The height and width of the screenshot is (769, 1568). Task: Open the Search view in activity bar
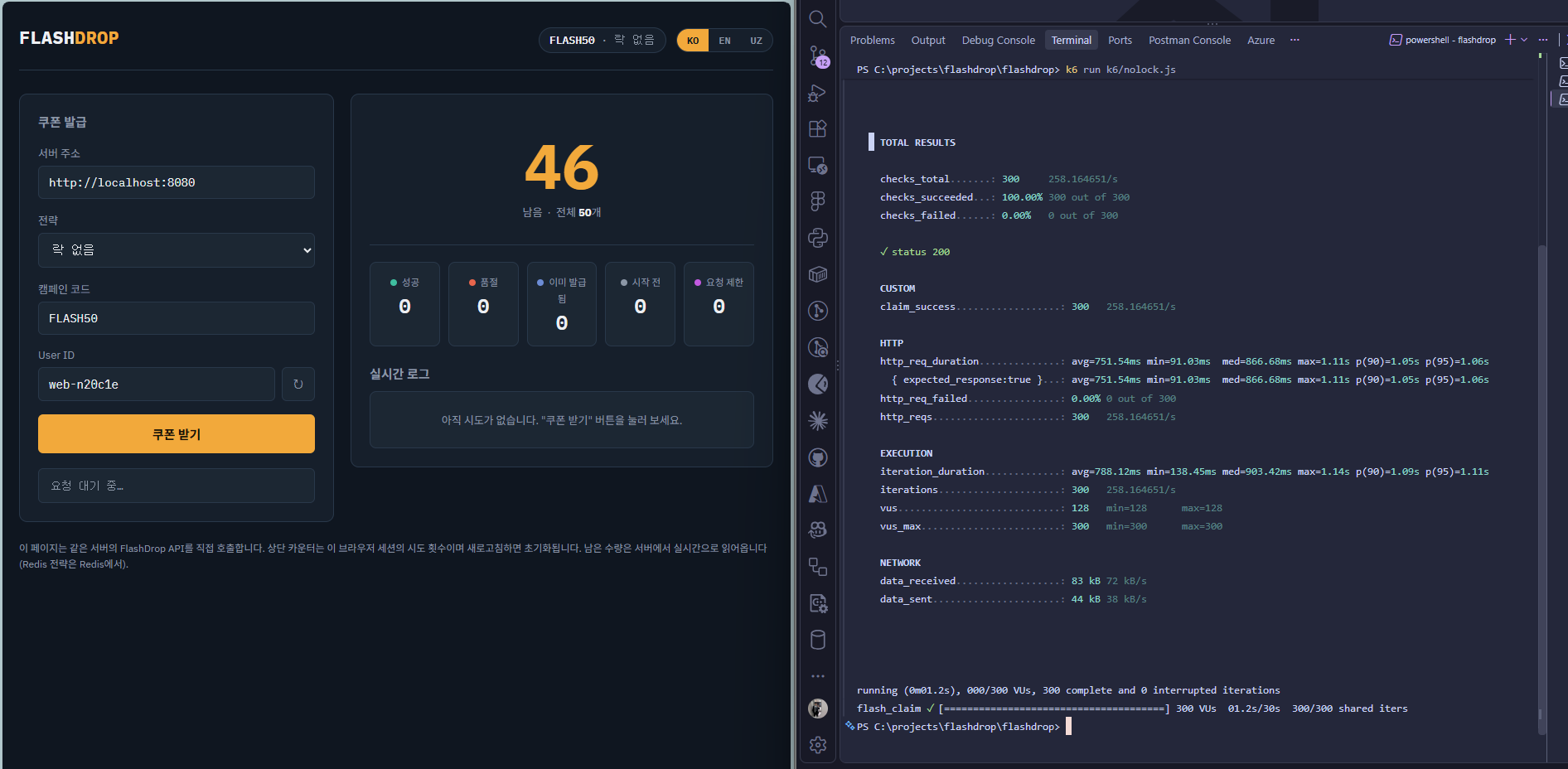pos(818,19)
